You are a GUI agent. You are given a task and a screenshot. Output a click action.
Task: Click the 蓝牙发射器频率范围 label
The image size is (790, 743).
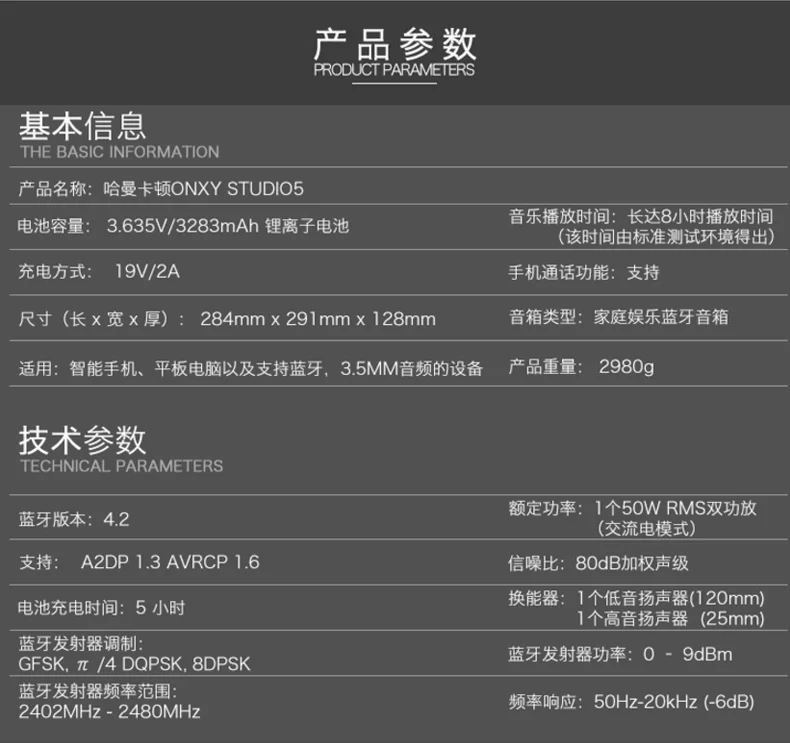coord(98,691)
